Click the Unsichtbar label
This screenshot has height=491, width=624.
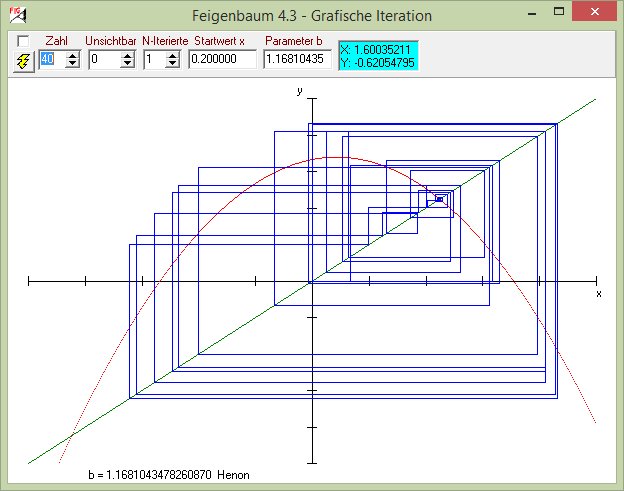click(x=111, y=41)
